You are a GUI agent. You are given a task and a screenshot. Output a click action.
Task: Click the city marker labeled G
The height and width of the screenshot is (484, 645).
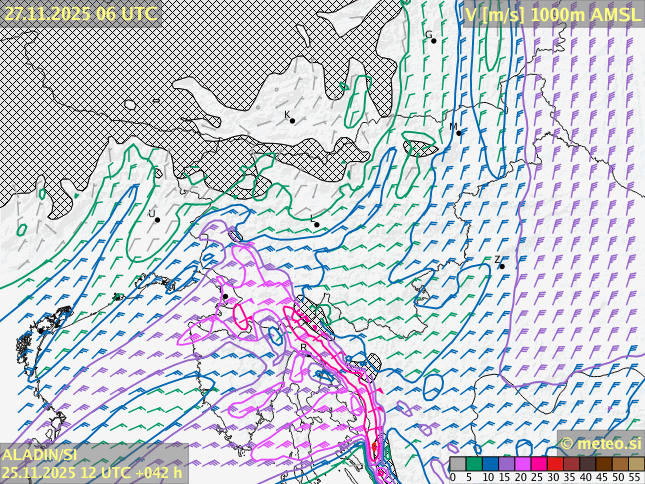(433, 40)
